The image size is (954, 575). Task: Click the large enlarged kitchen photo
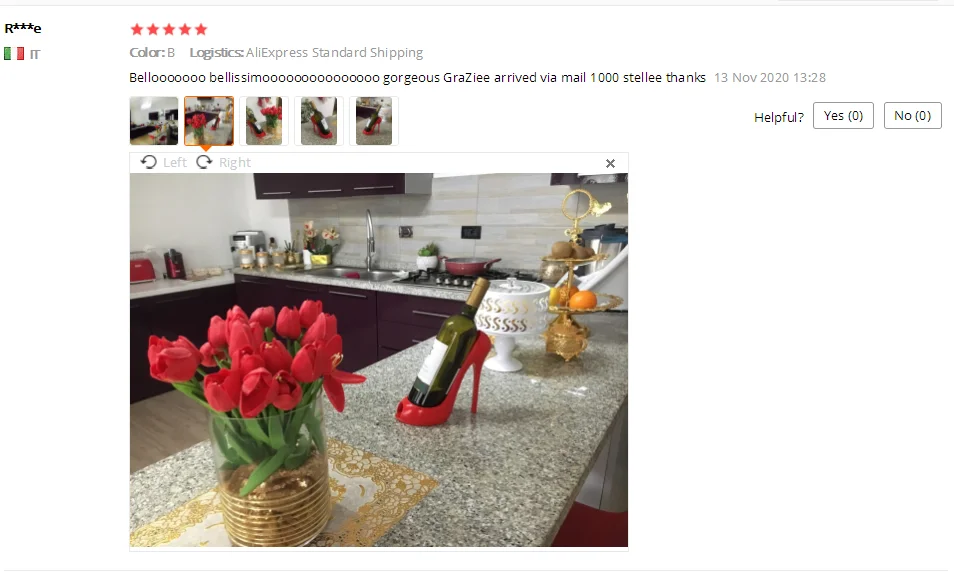tap(378, 360)
